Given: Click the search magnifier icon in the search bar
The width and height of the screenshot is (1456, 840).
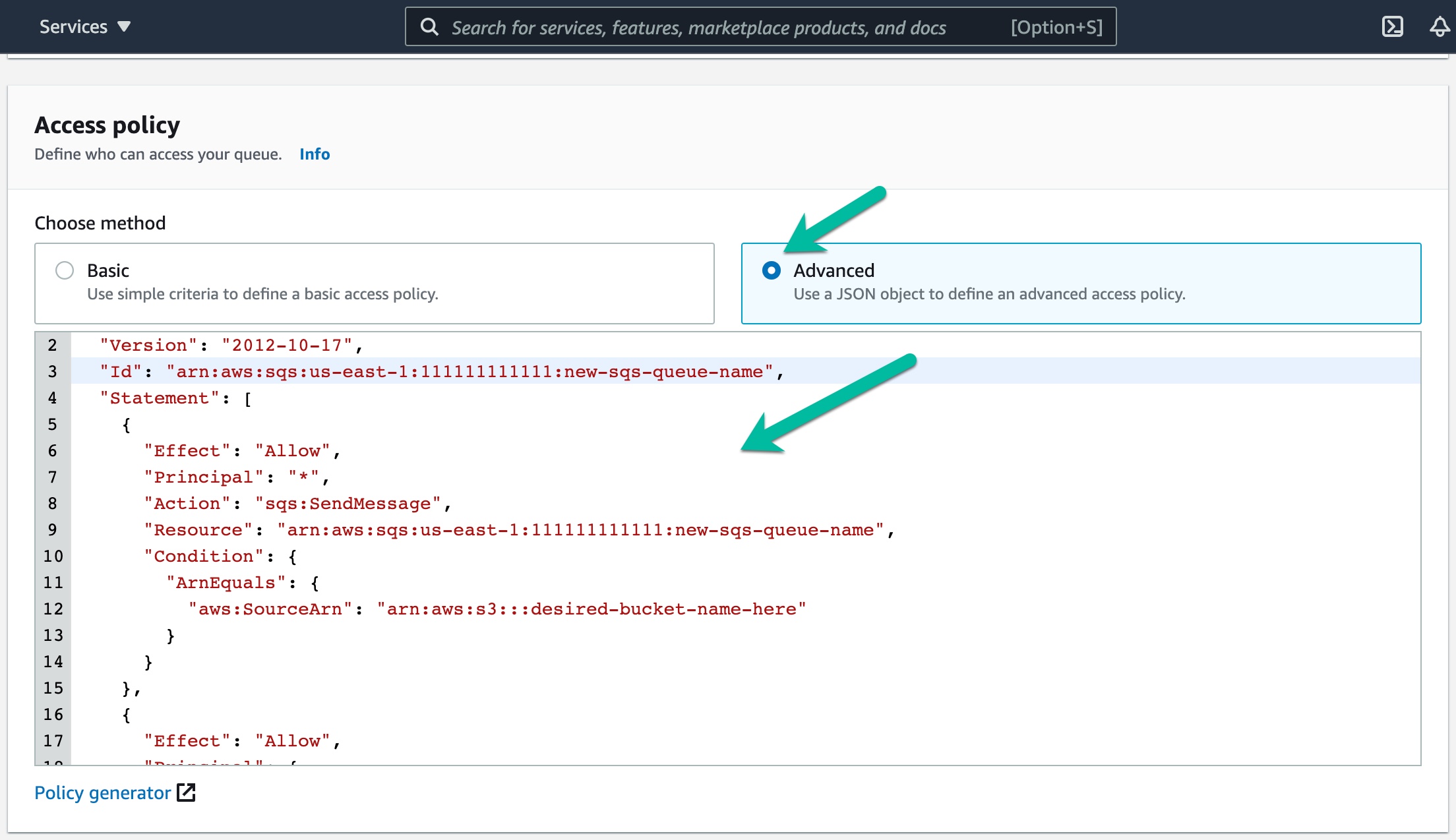Looking at the screenshot, I should coord(431,27).
